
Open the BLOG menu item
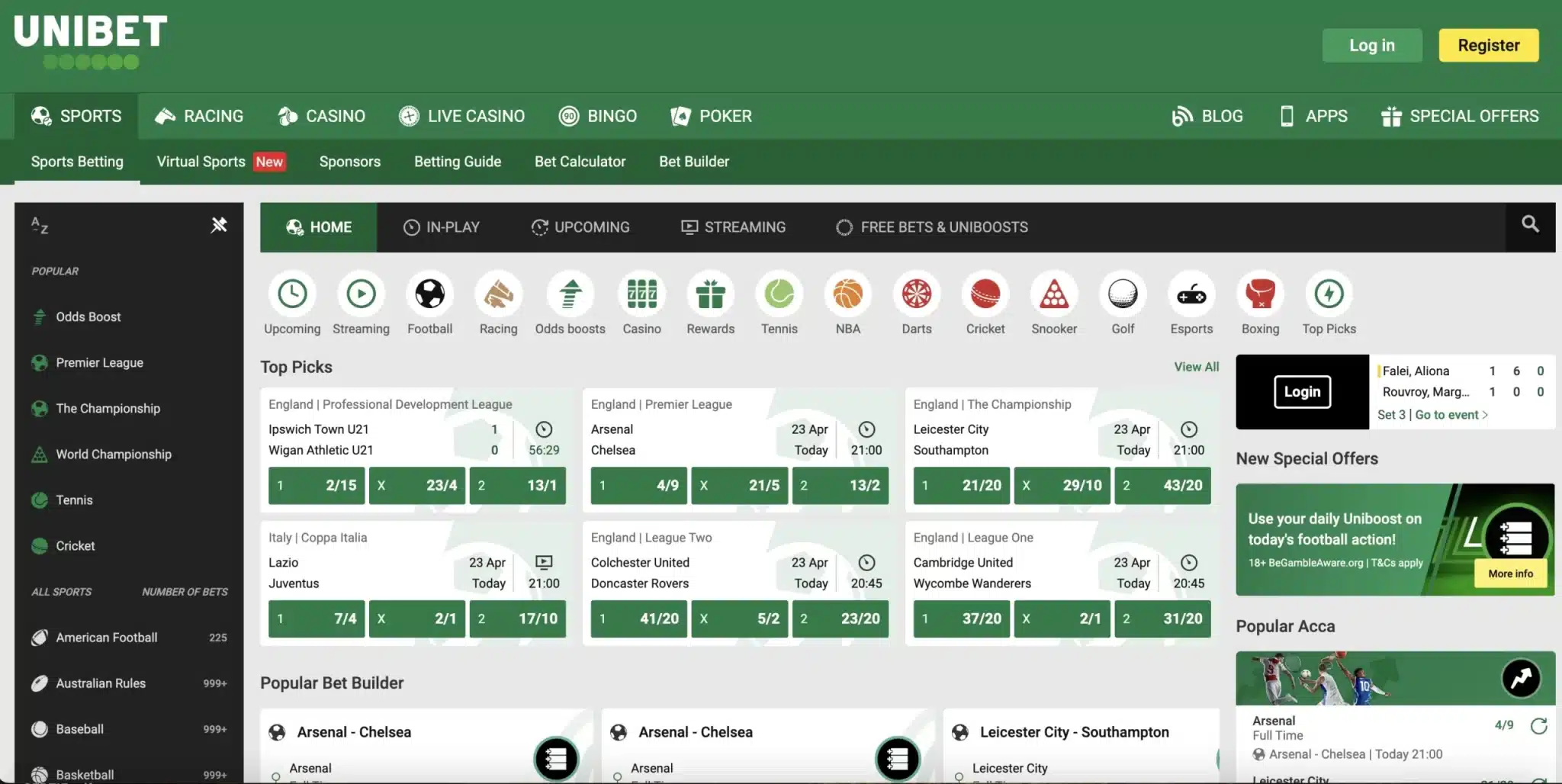click(1207, 116)
